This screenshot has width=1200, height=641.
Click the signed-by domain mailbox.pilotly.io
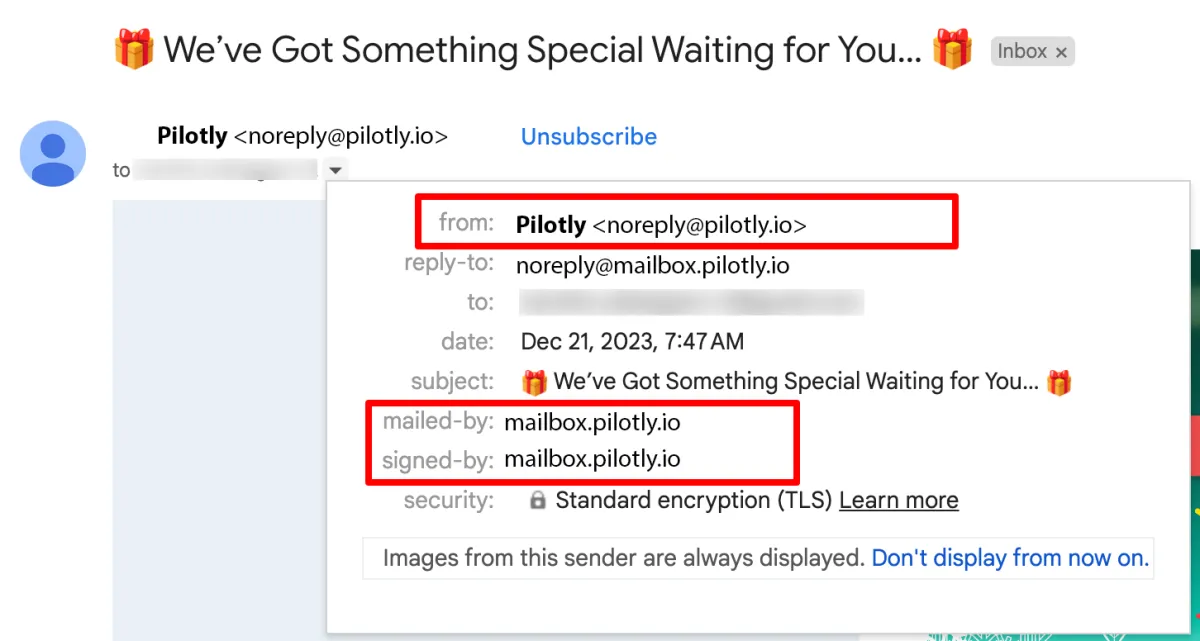click(592, 460)
